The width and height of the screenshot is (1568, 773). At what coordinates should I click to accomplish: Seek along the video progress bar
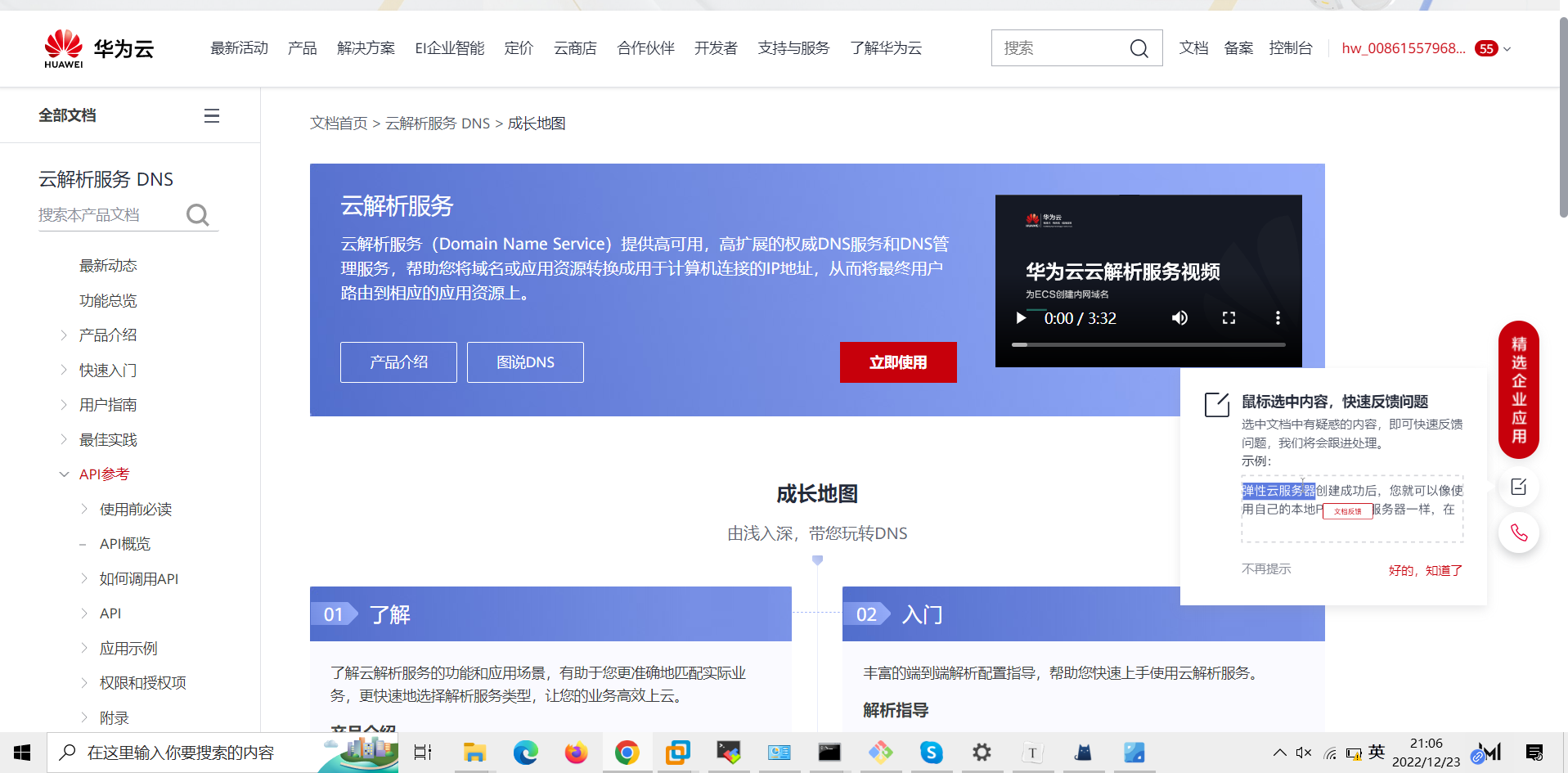pos(1148,344)
